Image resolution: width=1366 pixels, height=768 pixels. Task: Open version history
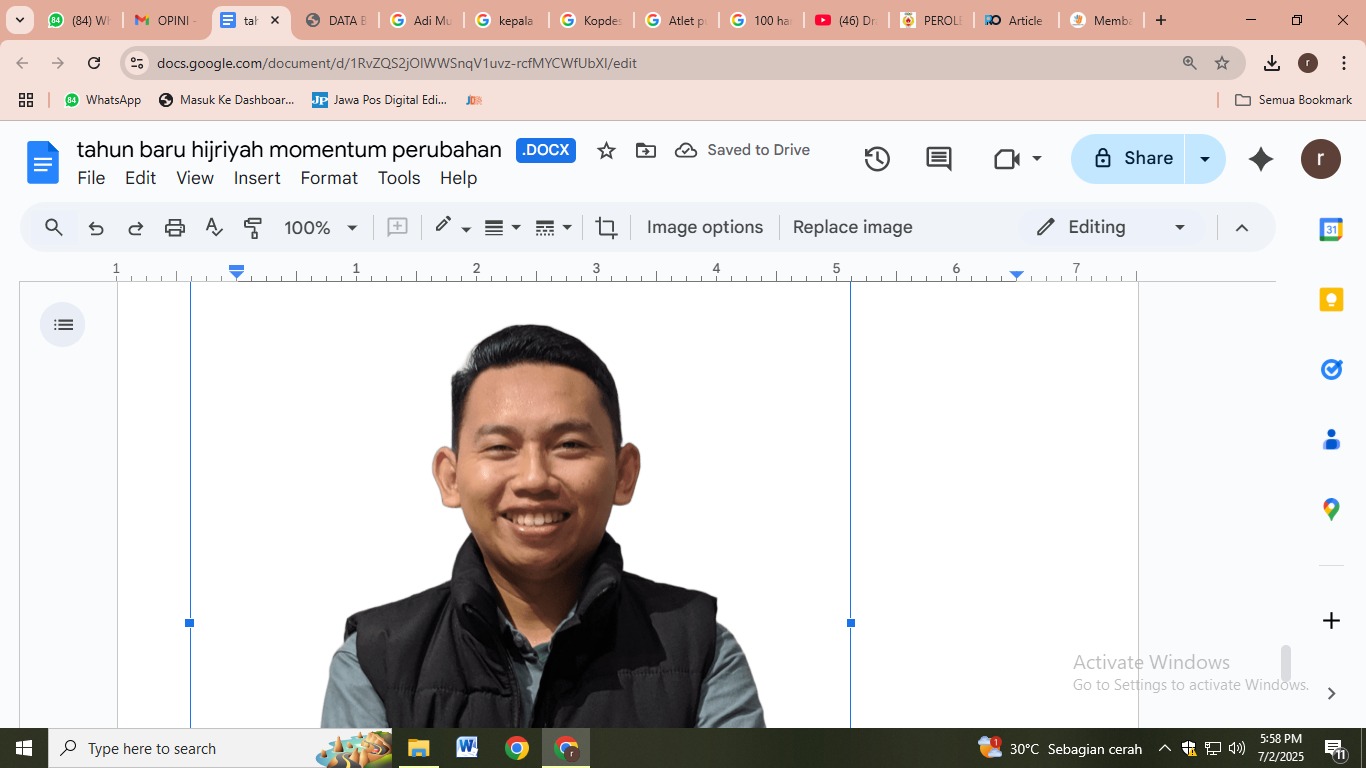pyautogui.click(x=877, y=158)
